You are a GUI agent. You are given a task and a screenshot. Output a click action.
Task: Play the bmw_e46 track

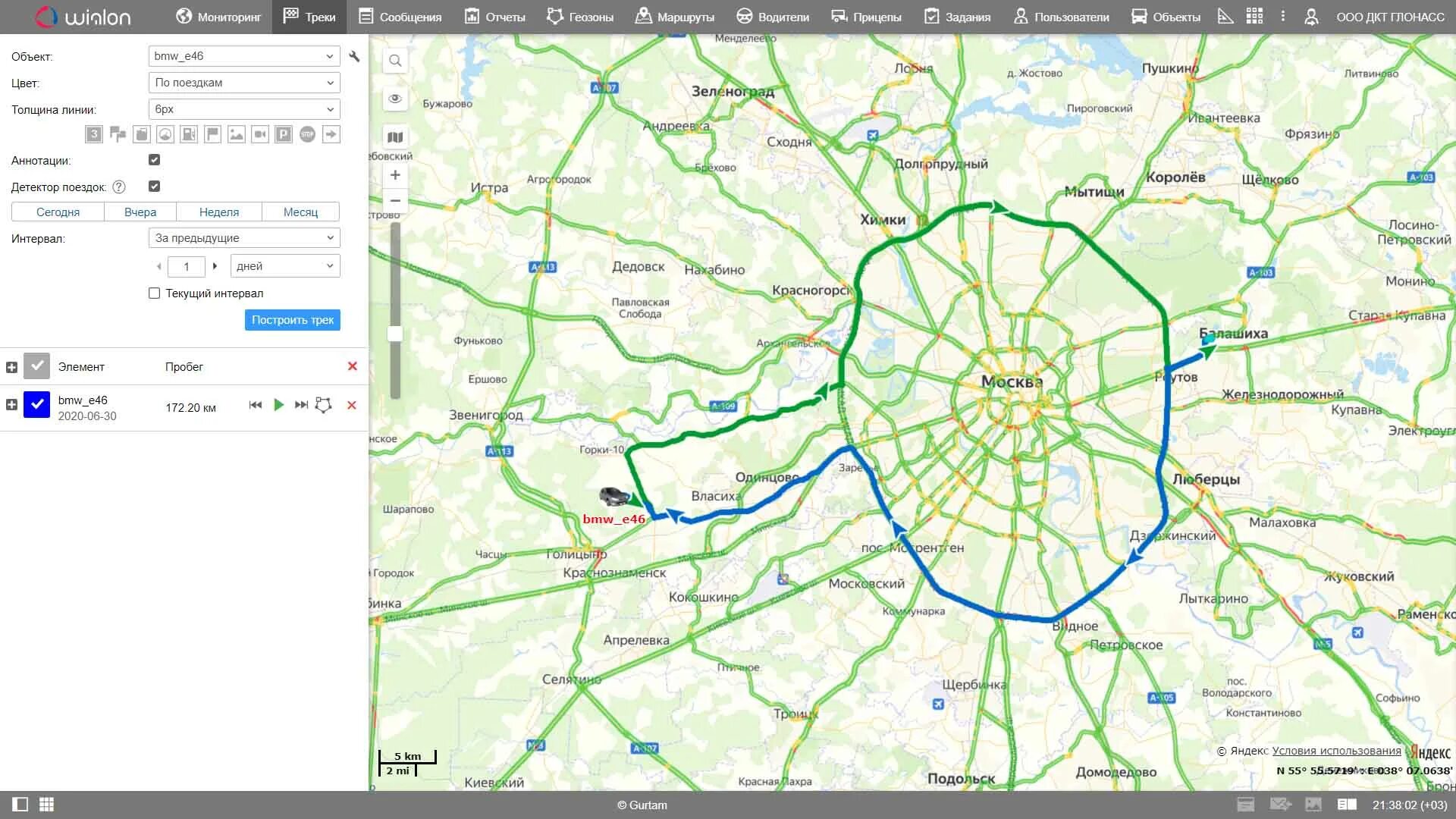point(278,405)
